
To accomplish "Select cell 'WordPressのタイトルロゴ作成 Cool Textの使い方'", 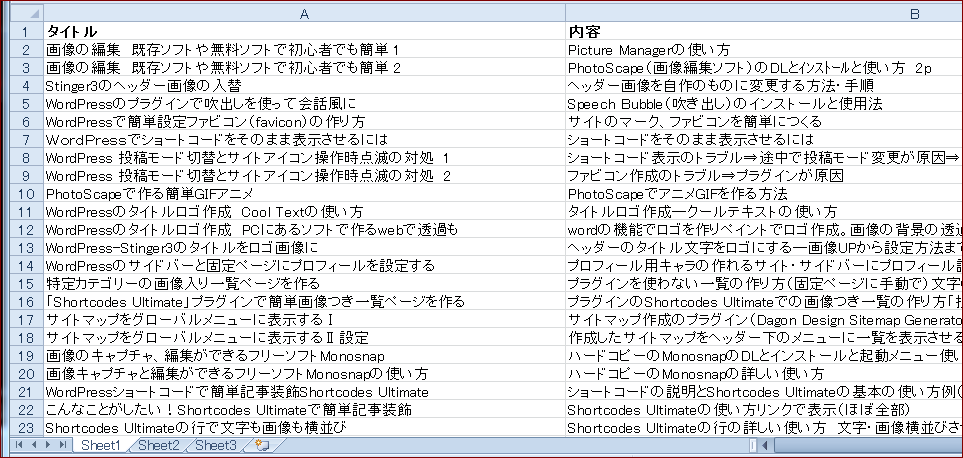I will click(x=304, y=211).
